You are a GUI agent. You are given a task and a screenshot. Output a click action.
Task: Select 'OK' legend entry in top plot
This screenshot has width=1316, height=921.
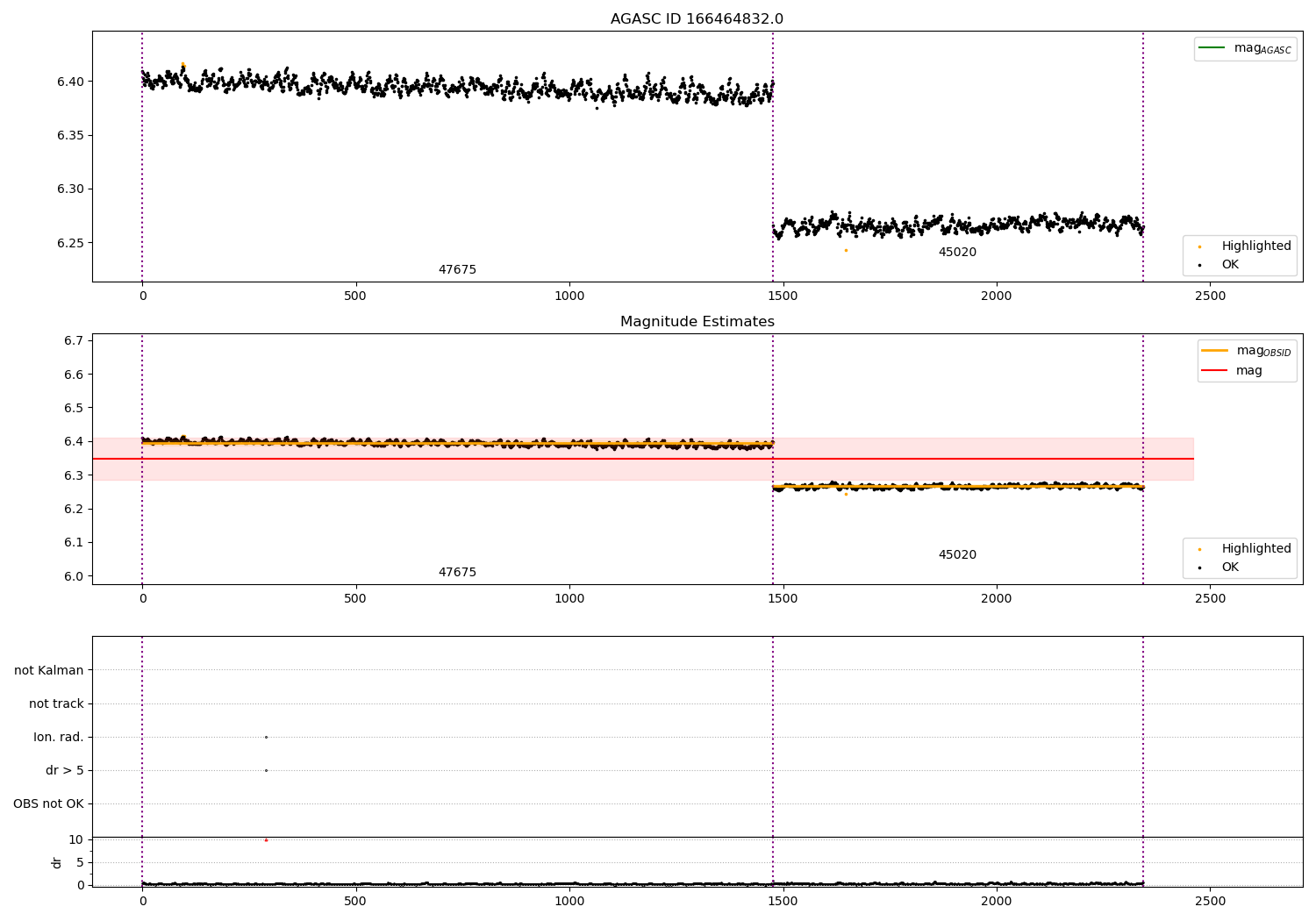pyautogui.click(x=1230, y=265)
